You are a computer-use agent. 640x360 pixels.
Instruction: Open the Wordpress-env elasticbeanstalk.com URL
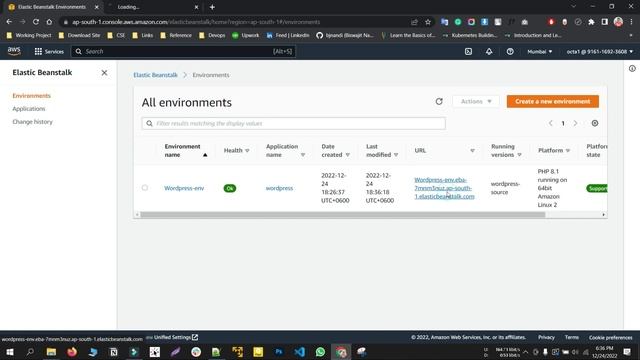point(444,188)
